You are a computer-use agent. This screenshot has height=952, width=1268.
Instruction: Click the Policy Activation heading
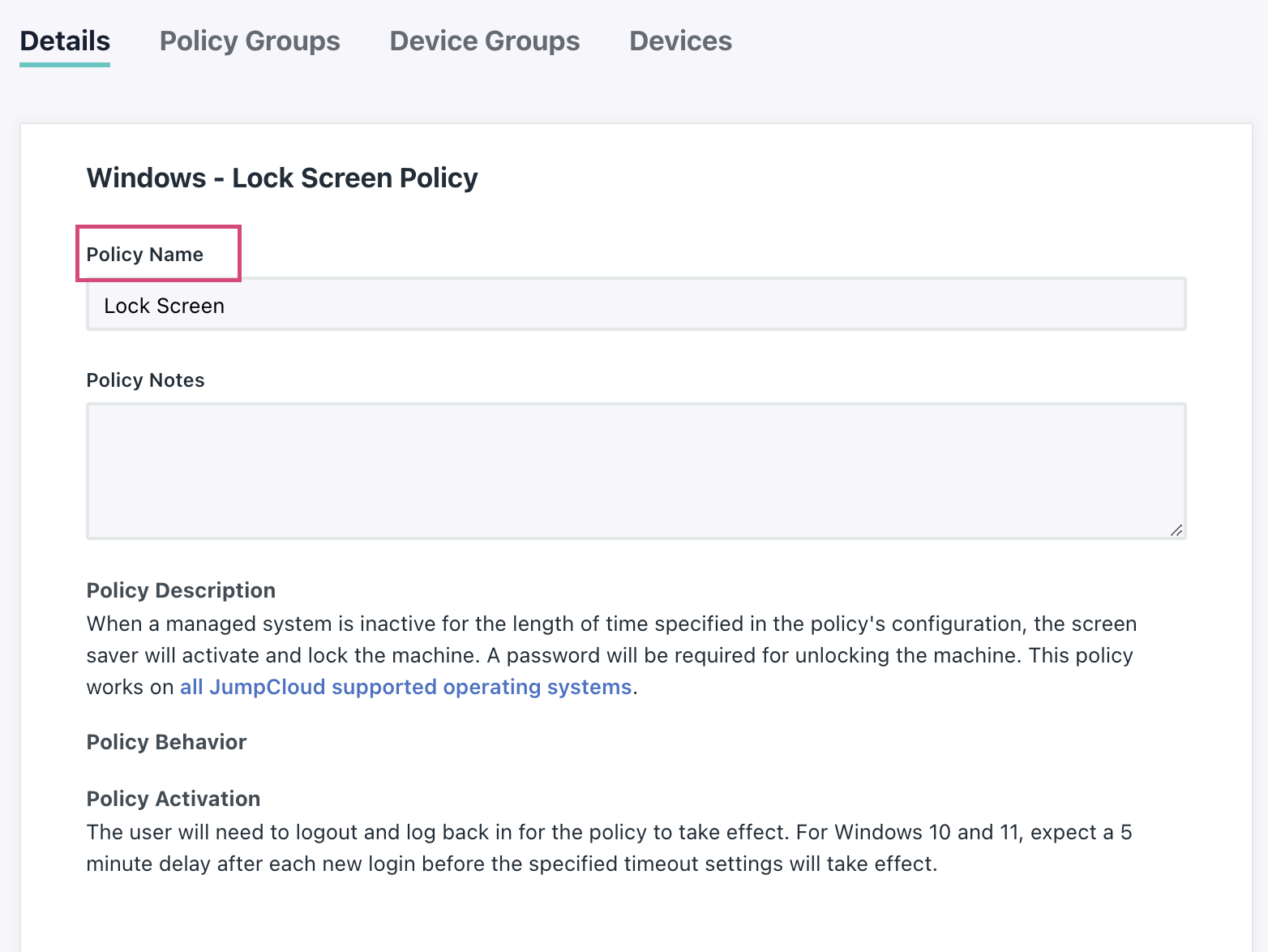[173, 799]
